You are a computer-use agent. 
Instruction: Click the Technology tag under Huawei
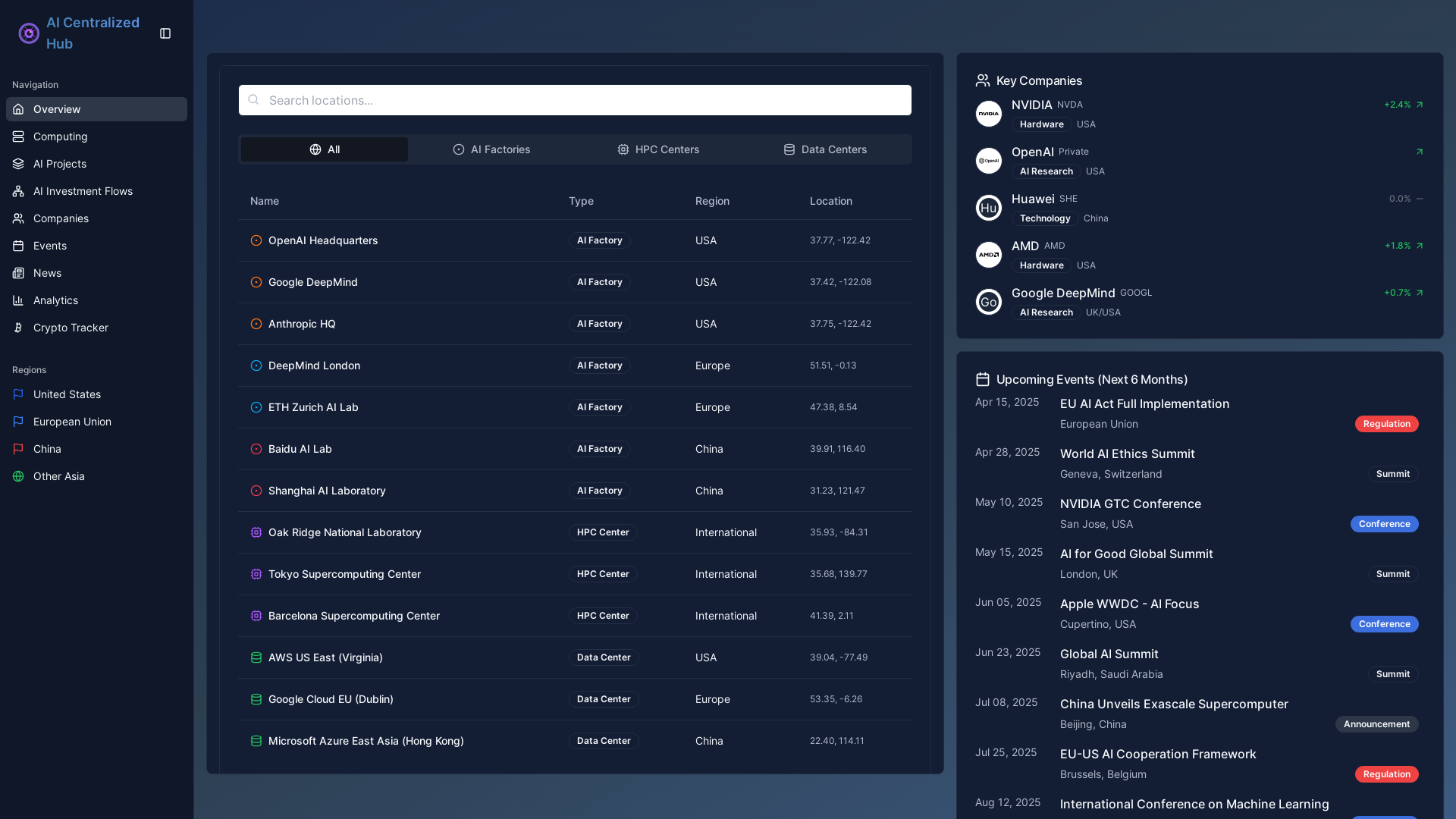(1045, 218)
